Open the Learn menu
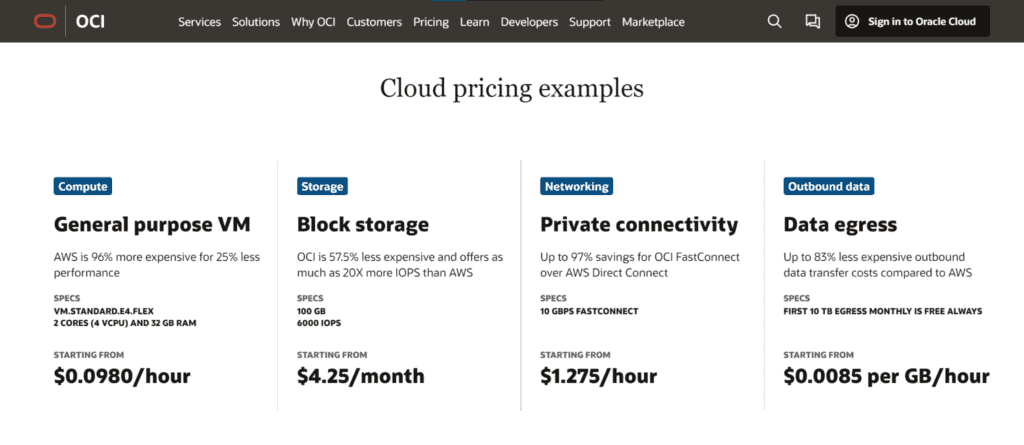The height and width of the screenshot is (445, 1024). click(475, 22)
